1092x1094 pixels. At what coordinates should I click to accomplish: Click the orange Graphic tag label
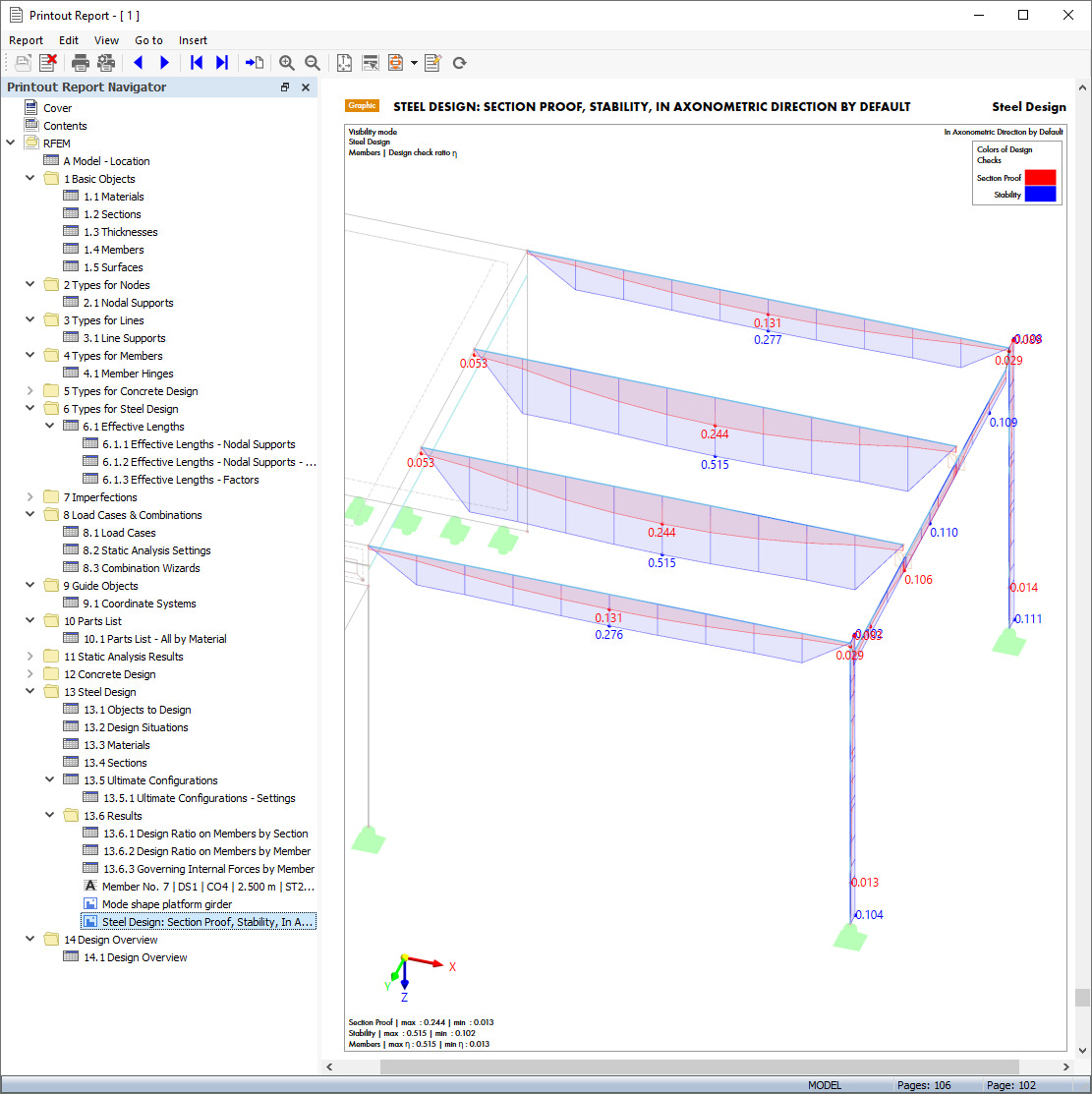click(362, 106)
